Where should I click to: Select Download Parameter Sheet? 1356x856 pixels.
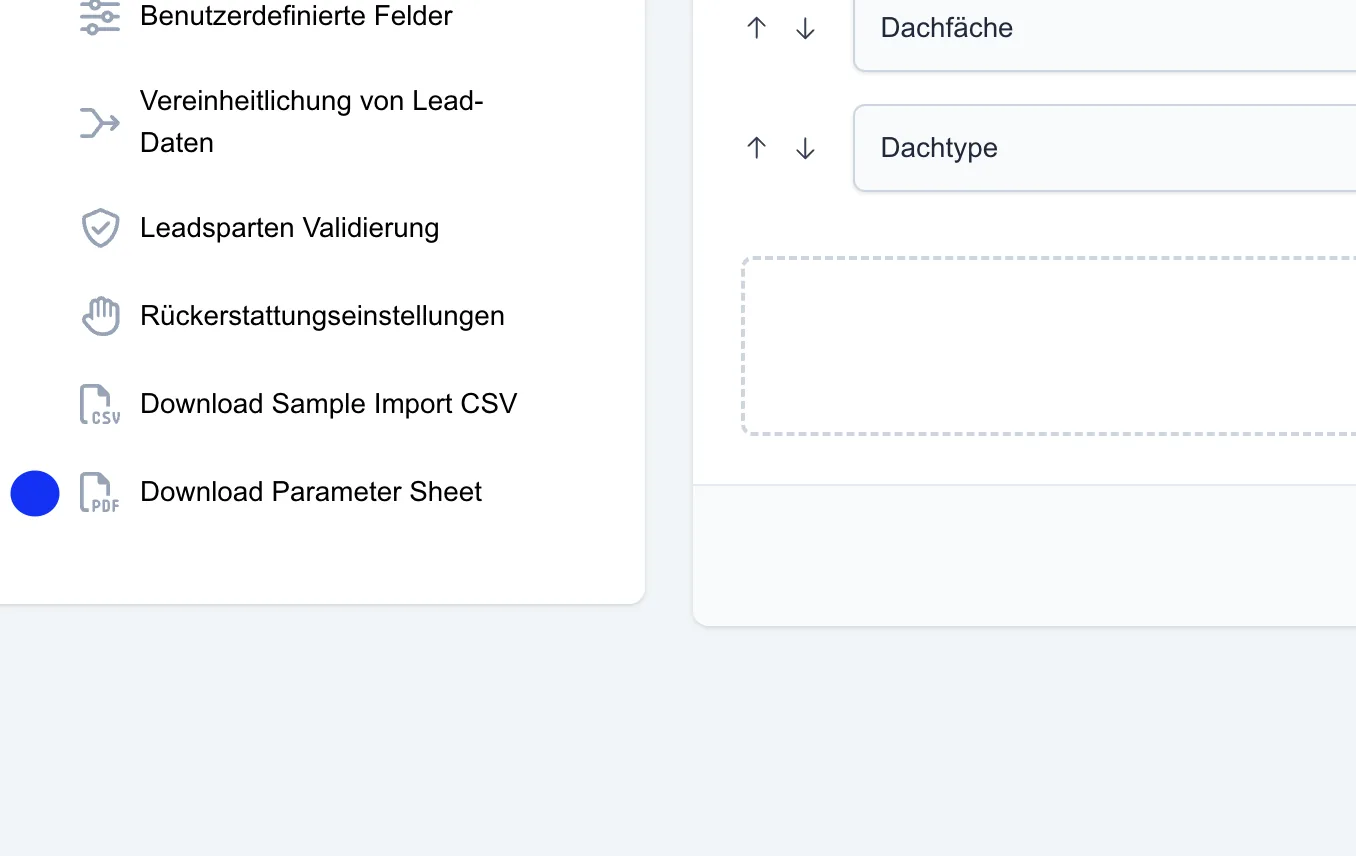pyautogui.click(x=311, y=492)
